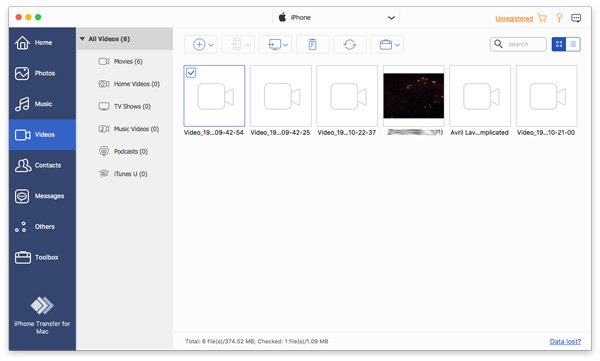Open Contacts in the sidebar
Viewport: 600px width, 361px height.
[42, 165]
